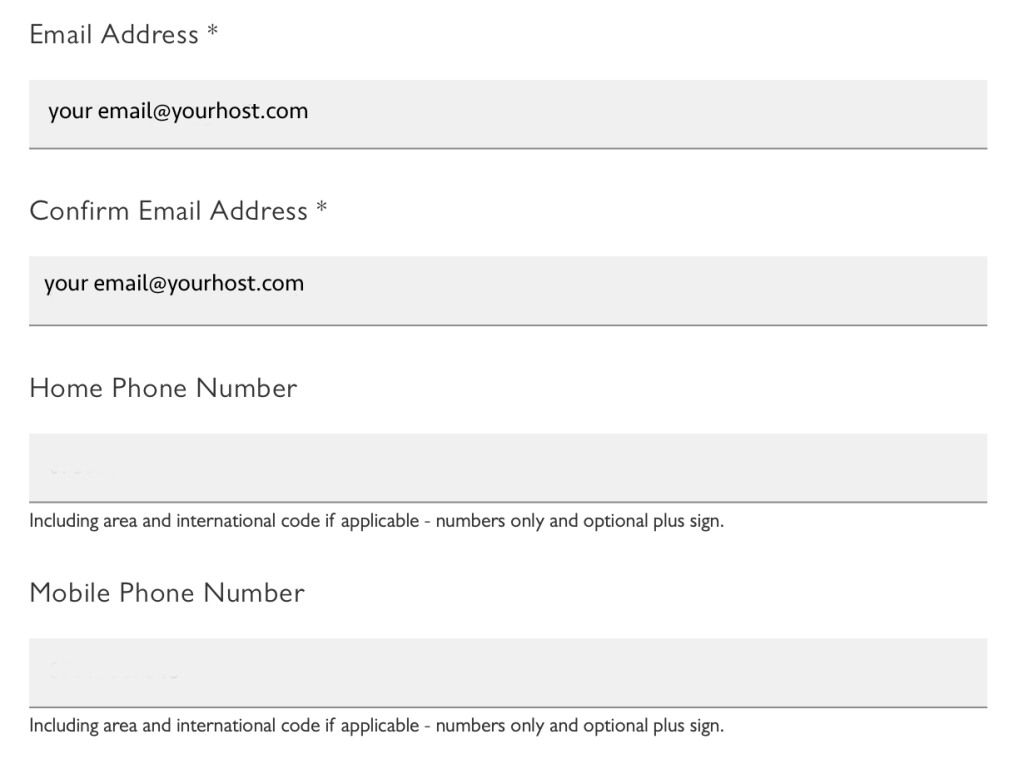Place cursor in the Confirm Email's entered text

[x=174, y=284]
